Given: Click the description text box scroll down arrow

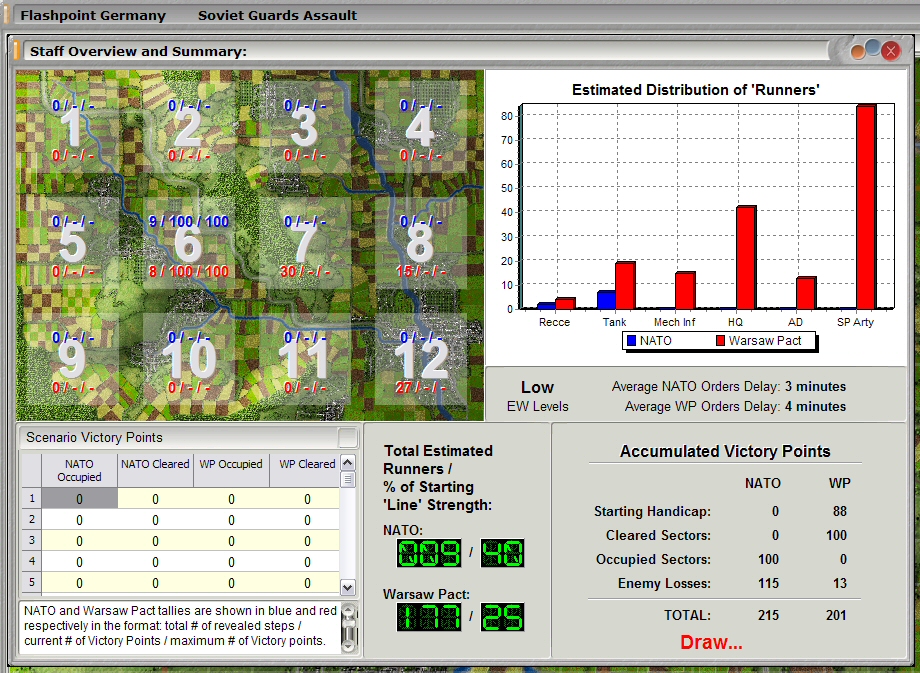Looking at the screenshot, I should (348, 645).
